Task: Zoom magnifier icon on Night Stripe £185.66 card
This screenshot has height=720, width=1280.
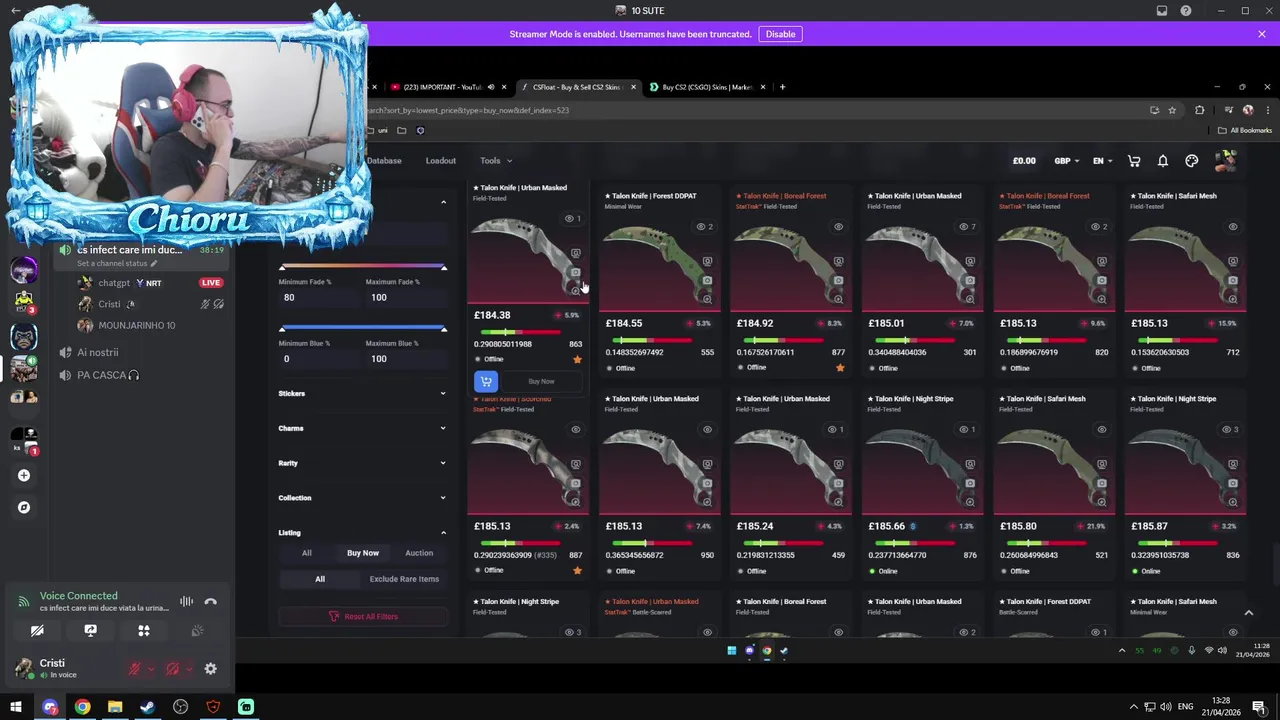Action: click(x=970, y=501)
